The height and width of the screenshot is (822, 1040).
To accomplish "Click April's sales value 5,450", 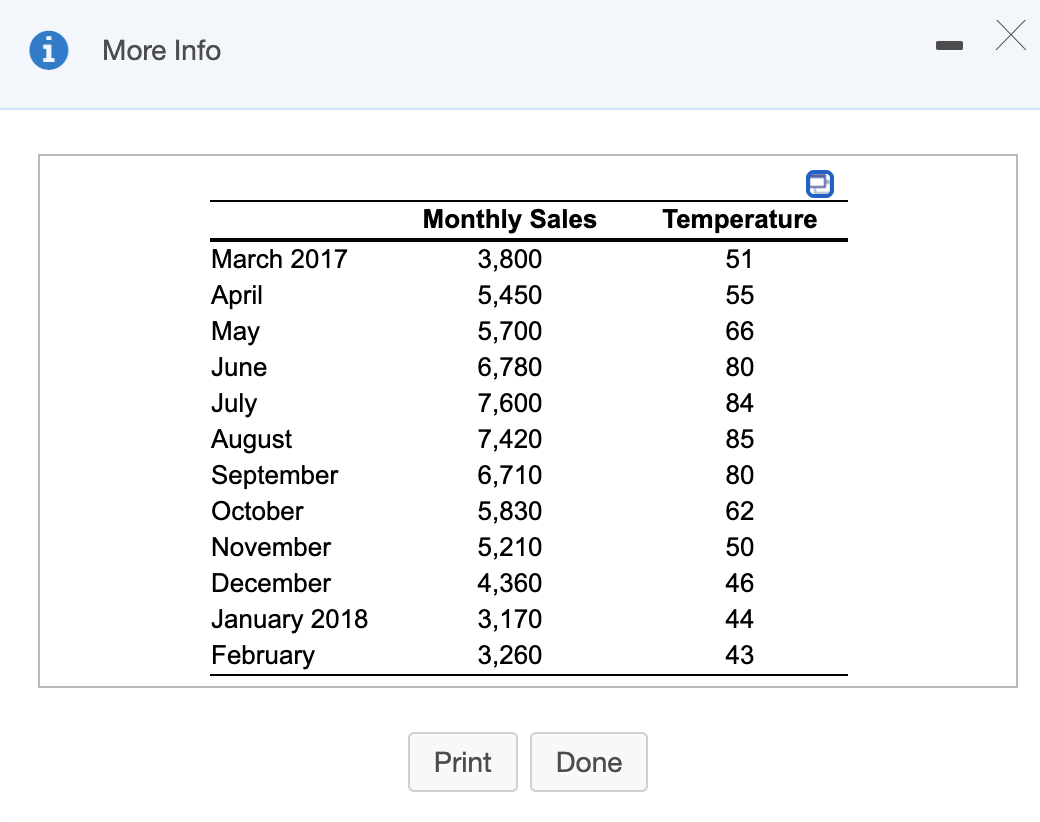I will coord(509,295).
